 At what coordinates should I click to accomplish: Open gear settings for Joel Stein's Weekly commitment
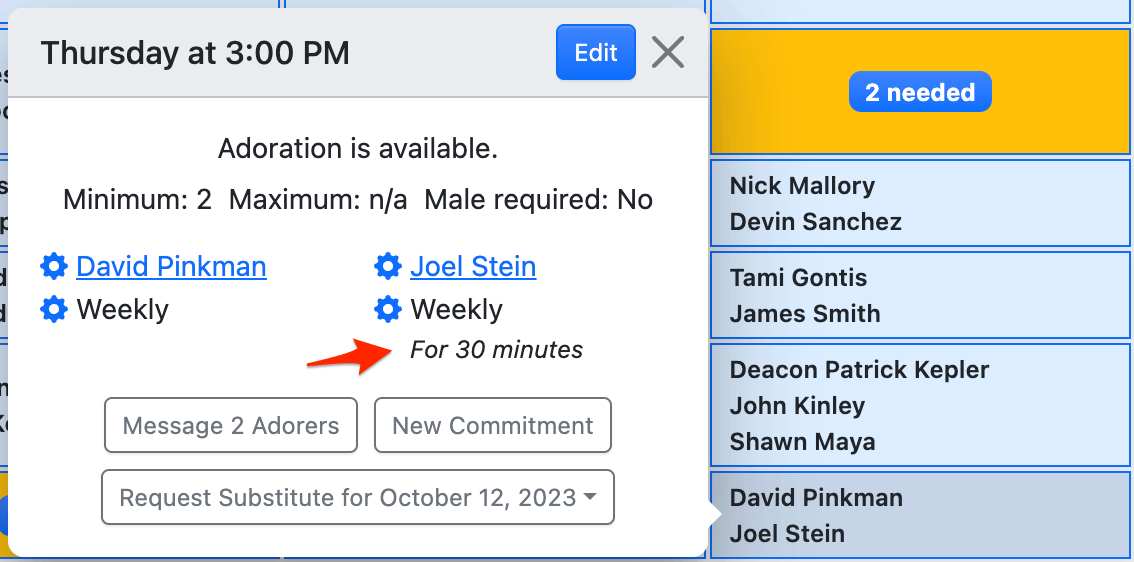point(388,310)
